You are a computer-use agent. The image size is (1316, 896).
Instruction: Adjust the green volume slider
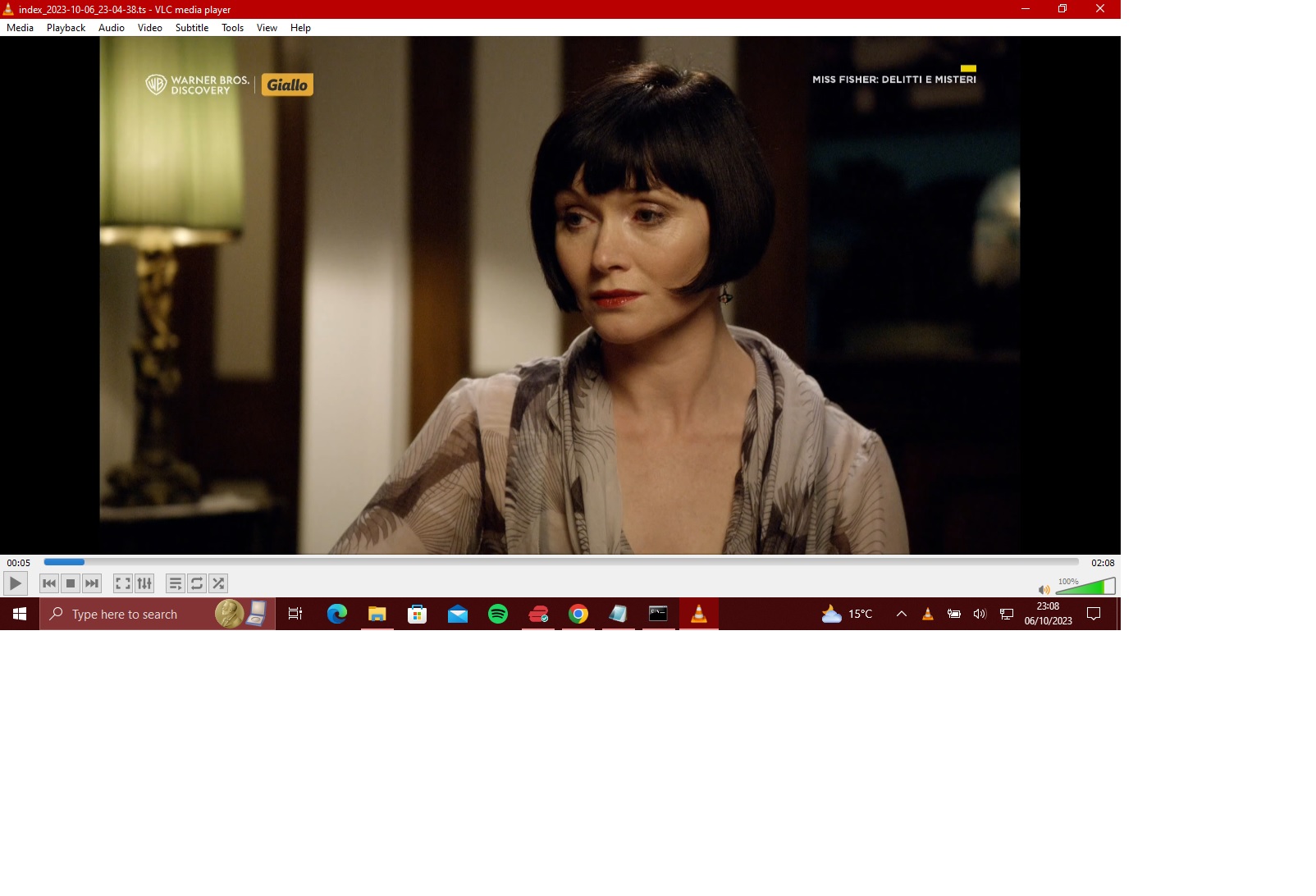[x=1085, y=586]
